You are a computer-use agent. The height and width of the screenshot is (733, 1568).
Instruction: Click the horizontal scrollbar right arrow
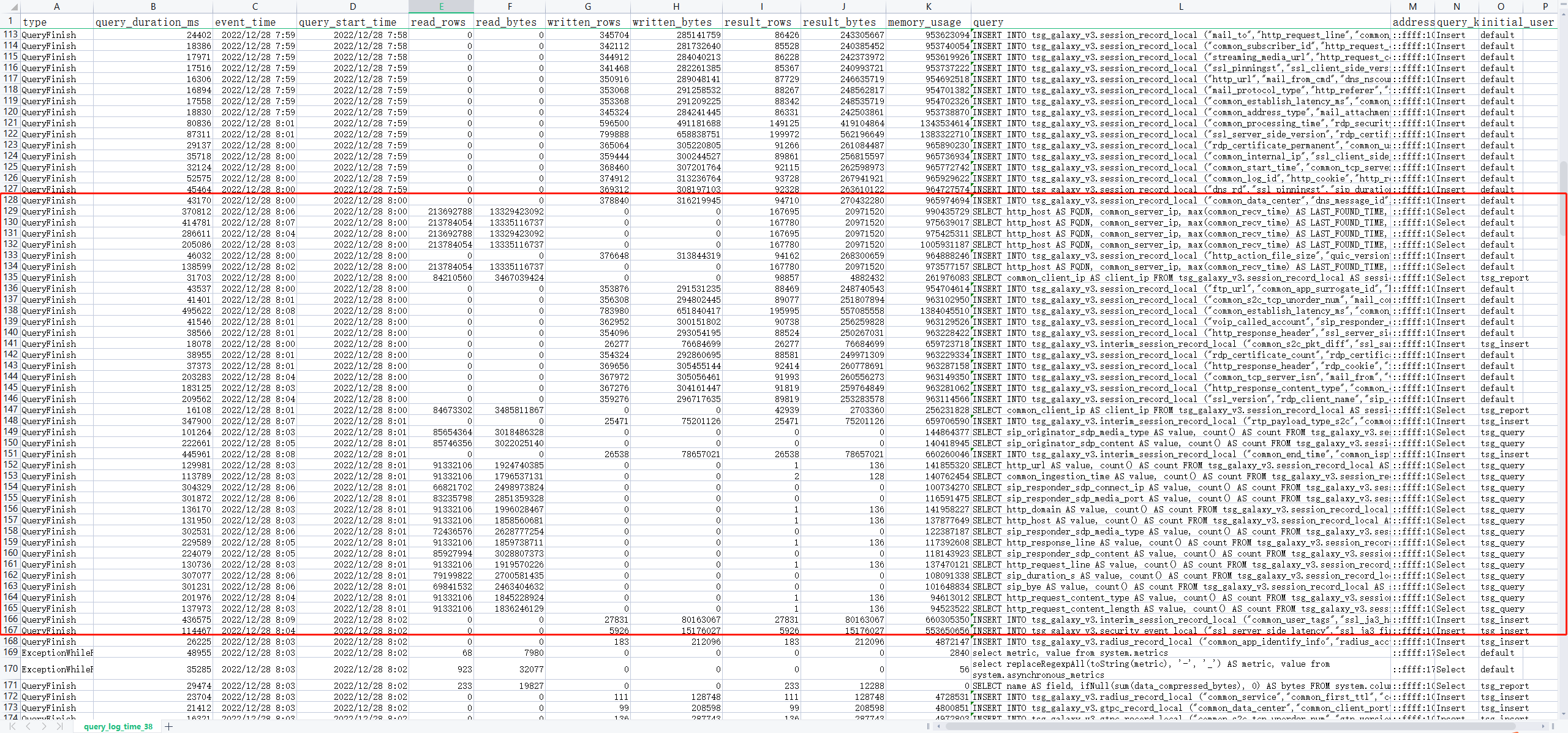pyautogui.click(x=1544, y=726)
